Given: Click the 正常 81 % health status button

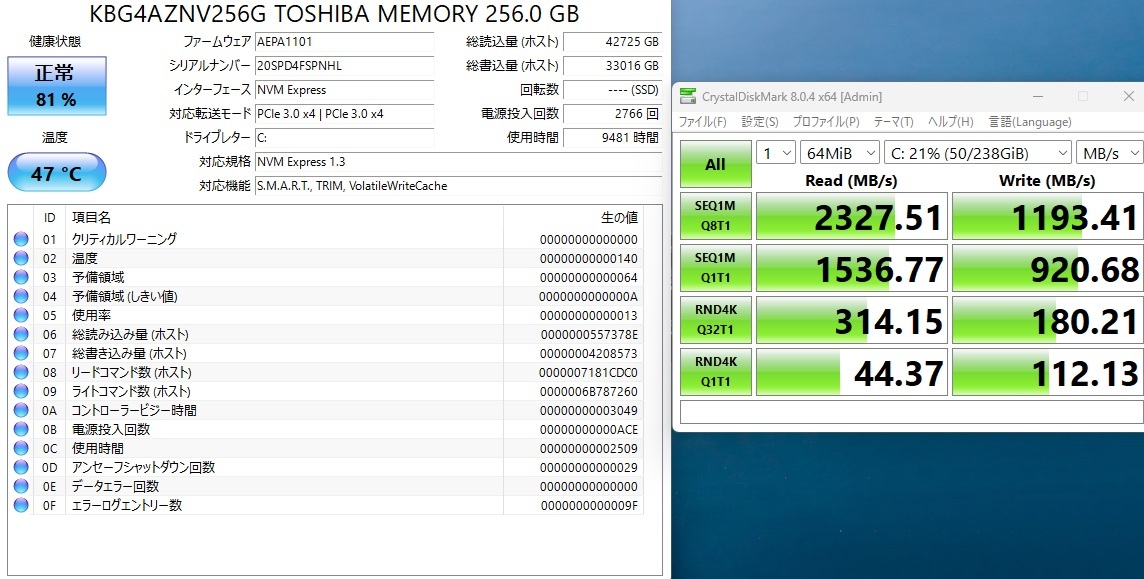Looking at the screenshot, I should pyautogui.click(x=57, y=86).
